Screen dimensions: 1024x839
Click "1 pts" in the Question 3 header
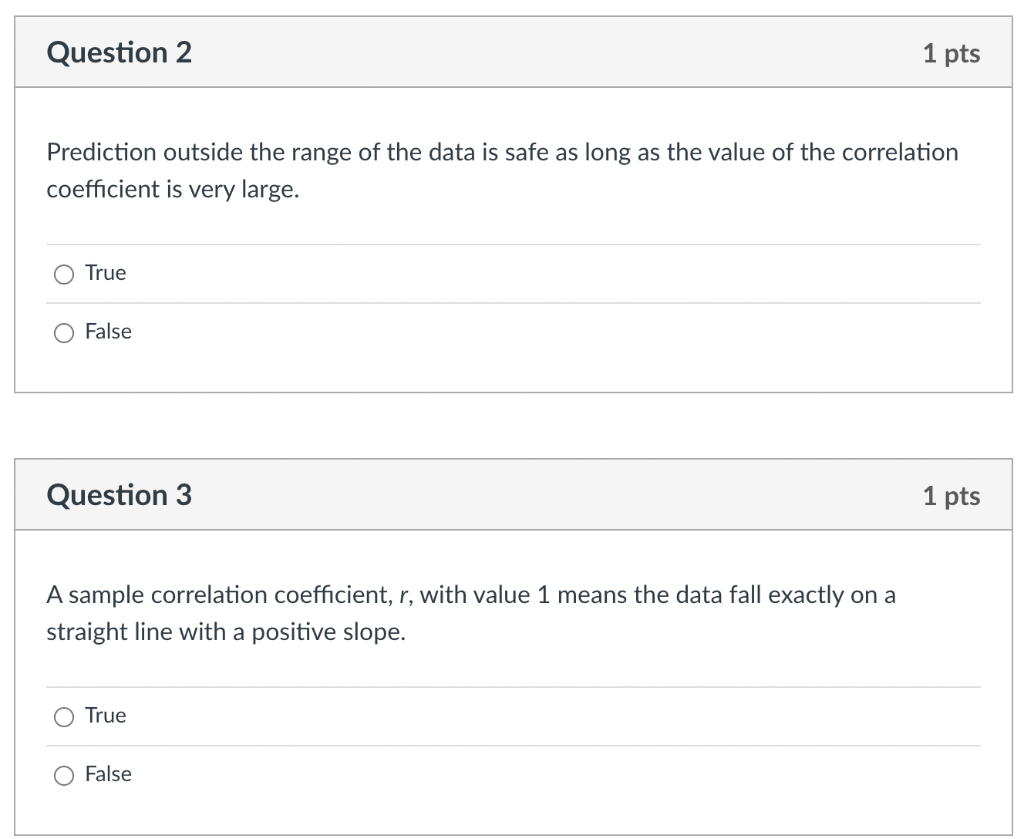tap(951, 496)
